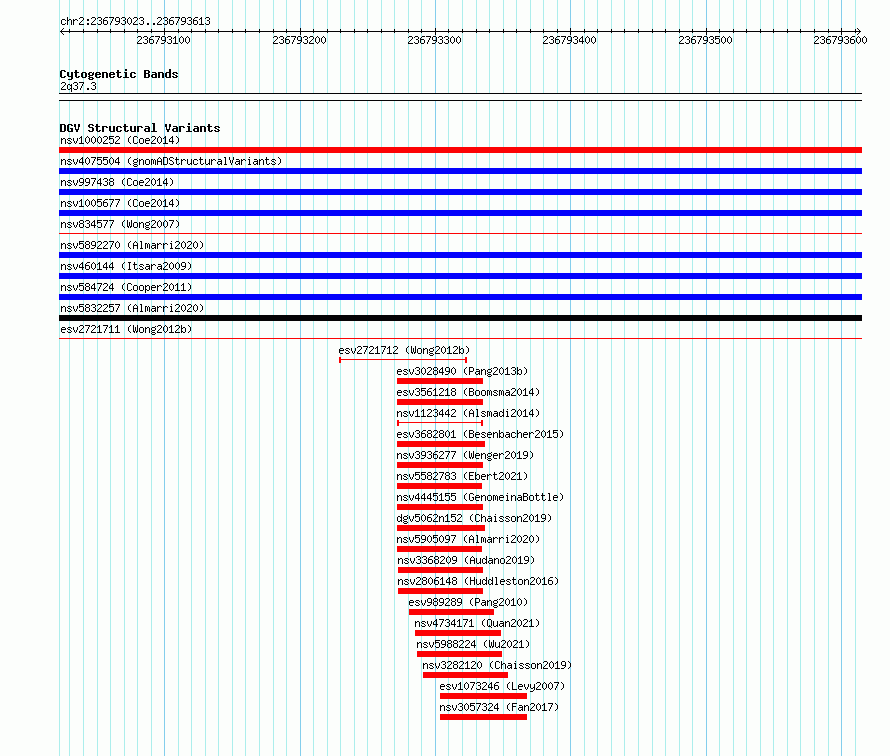This screenshot has width=890, height=756.
Task: Select the 2q37.3 cytogenetic band label
Action: [78, 86]
